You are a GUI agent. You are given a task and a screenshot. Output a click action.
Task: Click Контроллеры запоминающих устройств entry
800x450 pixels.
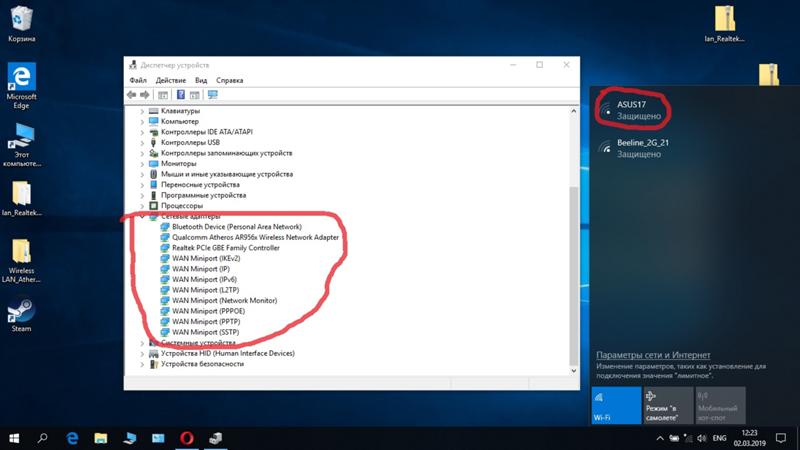pyautogui.click(x=227, y=153)
